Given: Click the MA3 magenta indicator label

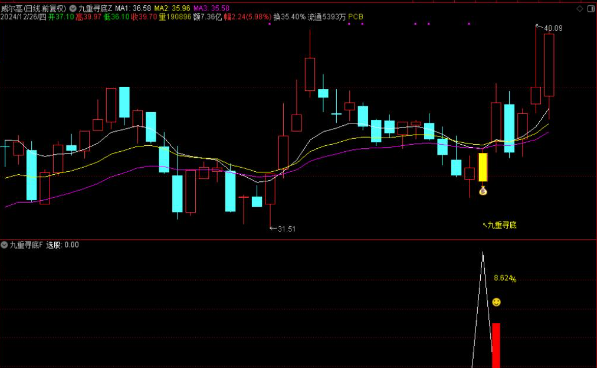Looking at the screenshot, I should click(x=212, y=8).
